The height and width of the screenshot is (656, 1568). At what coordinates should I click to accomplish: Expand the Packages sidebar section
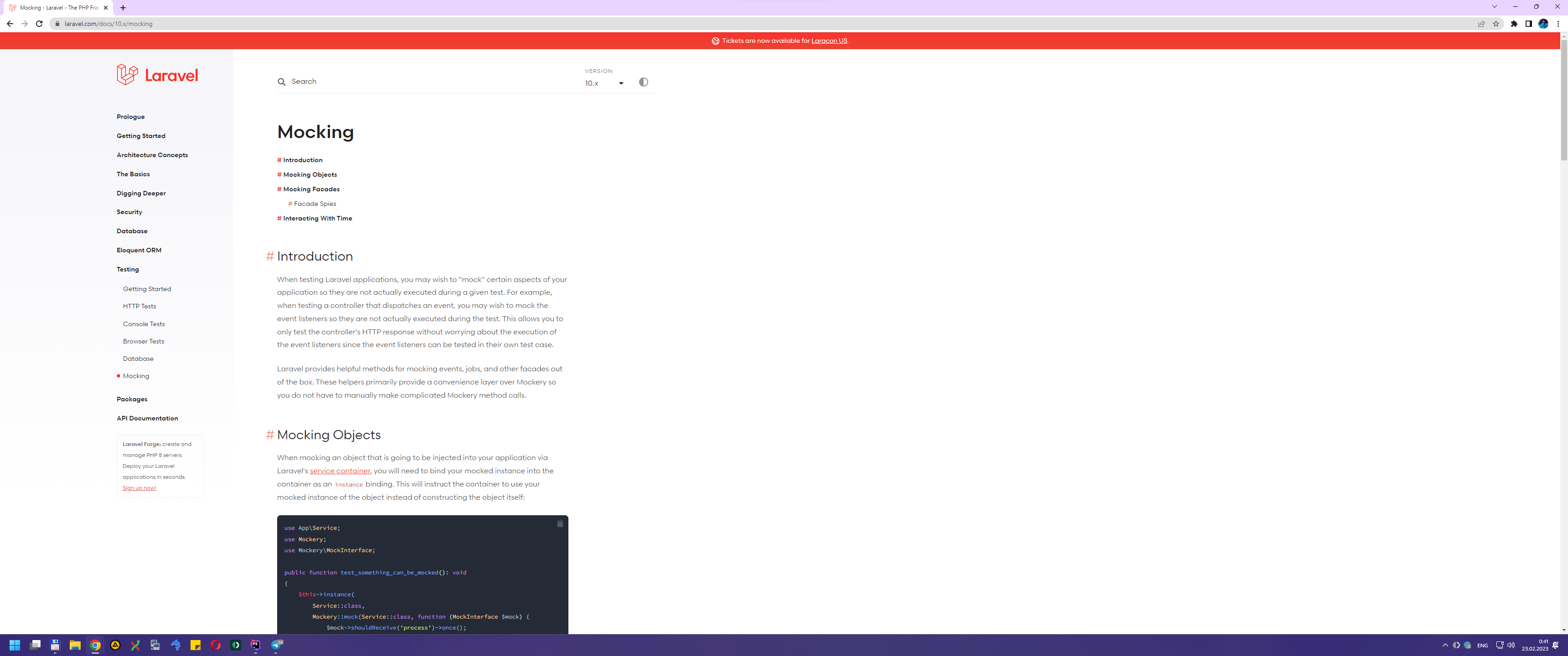tap(131, 399)
